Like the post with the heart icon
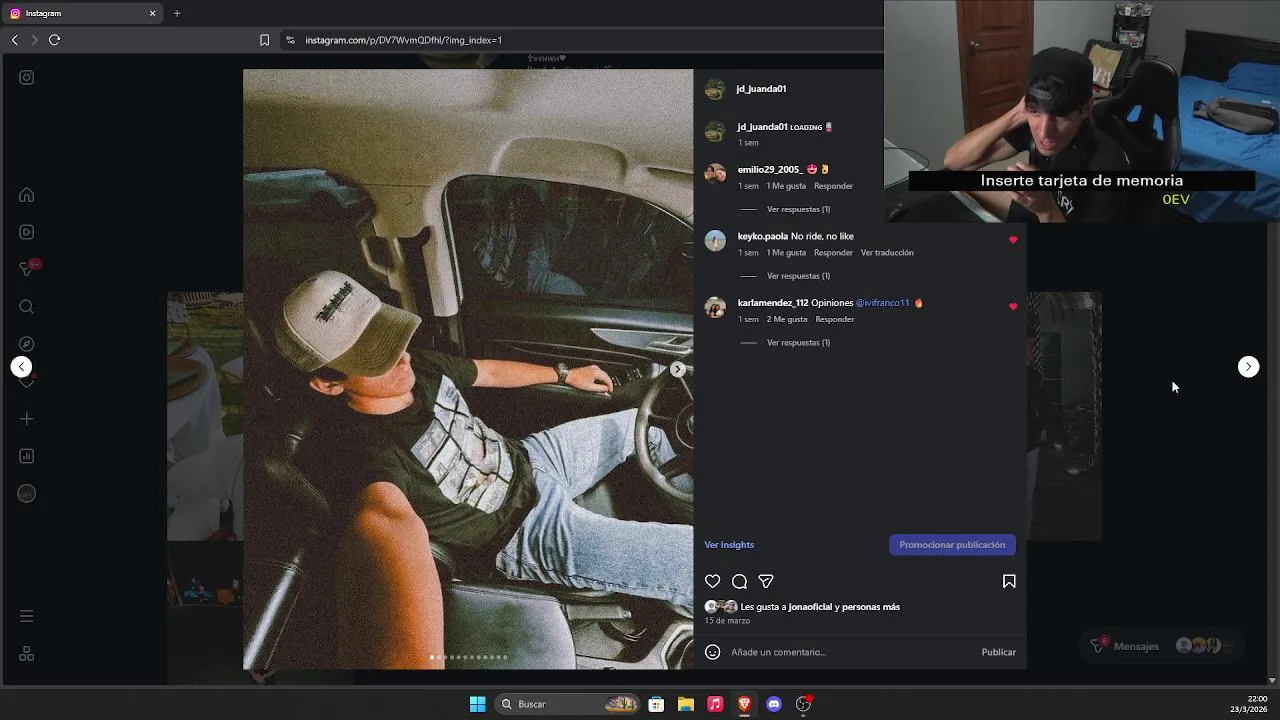 click(x=712, y=581)
